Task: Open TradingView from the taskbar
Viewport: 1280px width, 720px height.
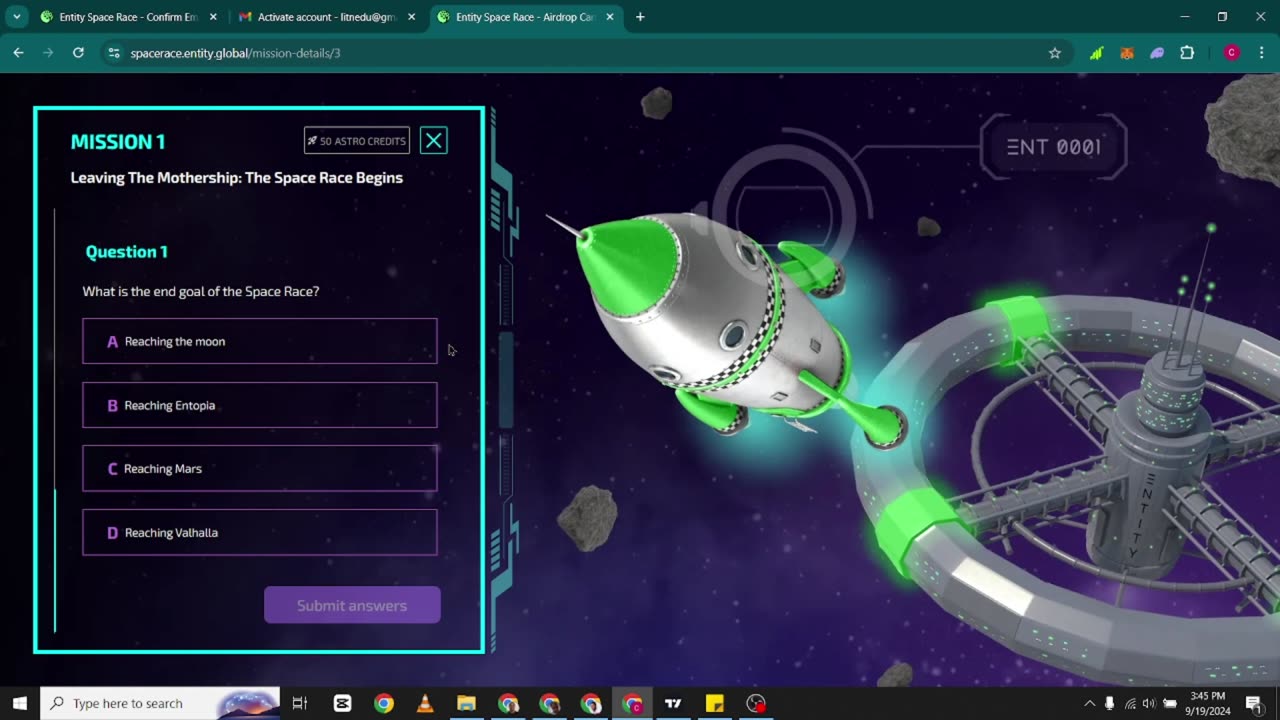Action: pos(673,703)
